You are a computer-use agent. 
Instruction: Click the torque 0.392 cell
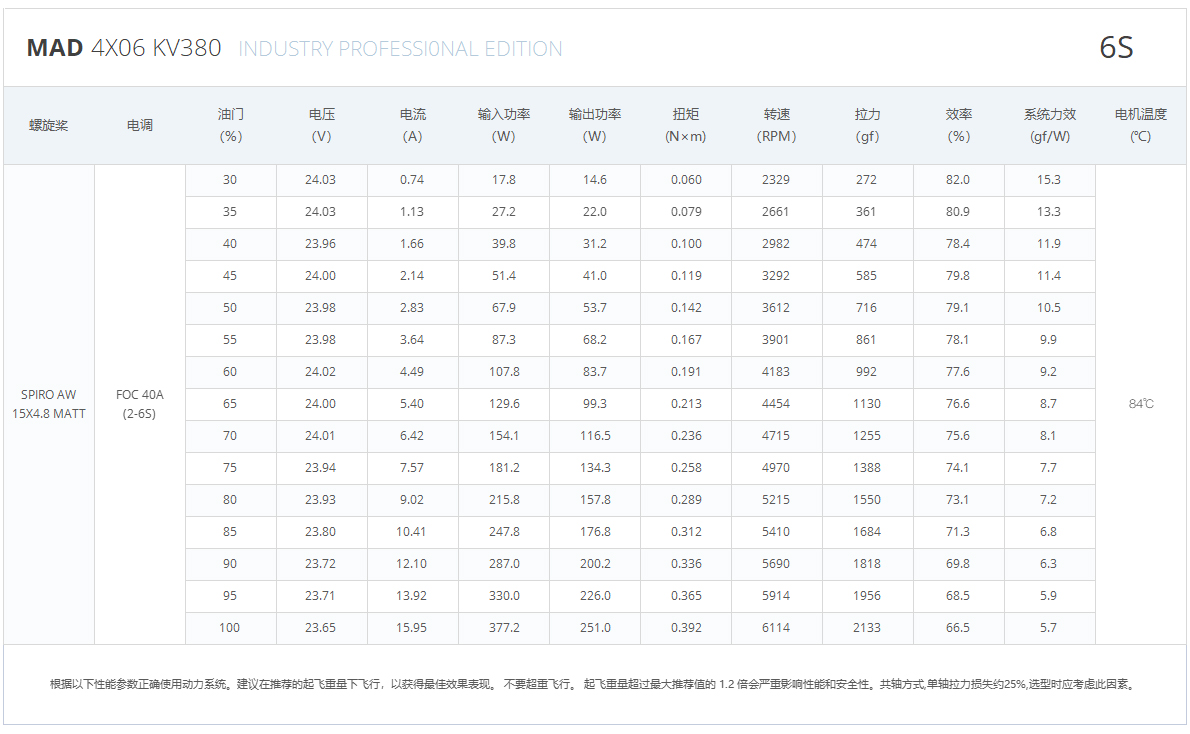pos(686,628)
